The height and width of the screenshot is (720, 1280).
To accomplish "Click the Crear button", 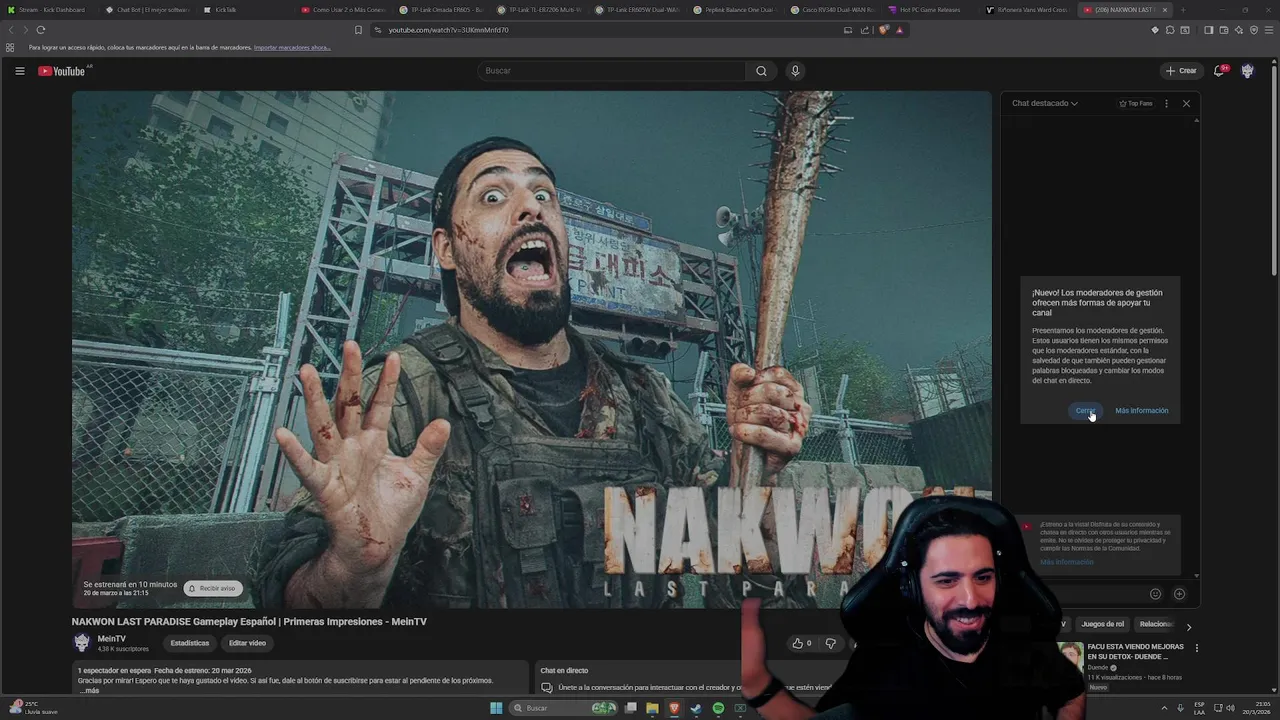I will [x=1181, y=71].
